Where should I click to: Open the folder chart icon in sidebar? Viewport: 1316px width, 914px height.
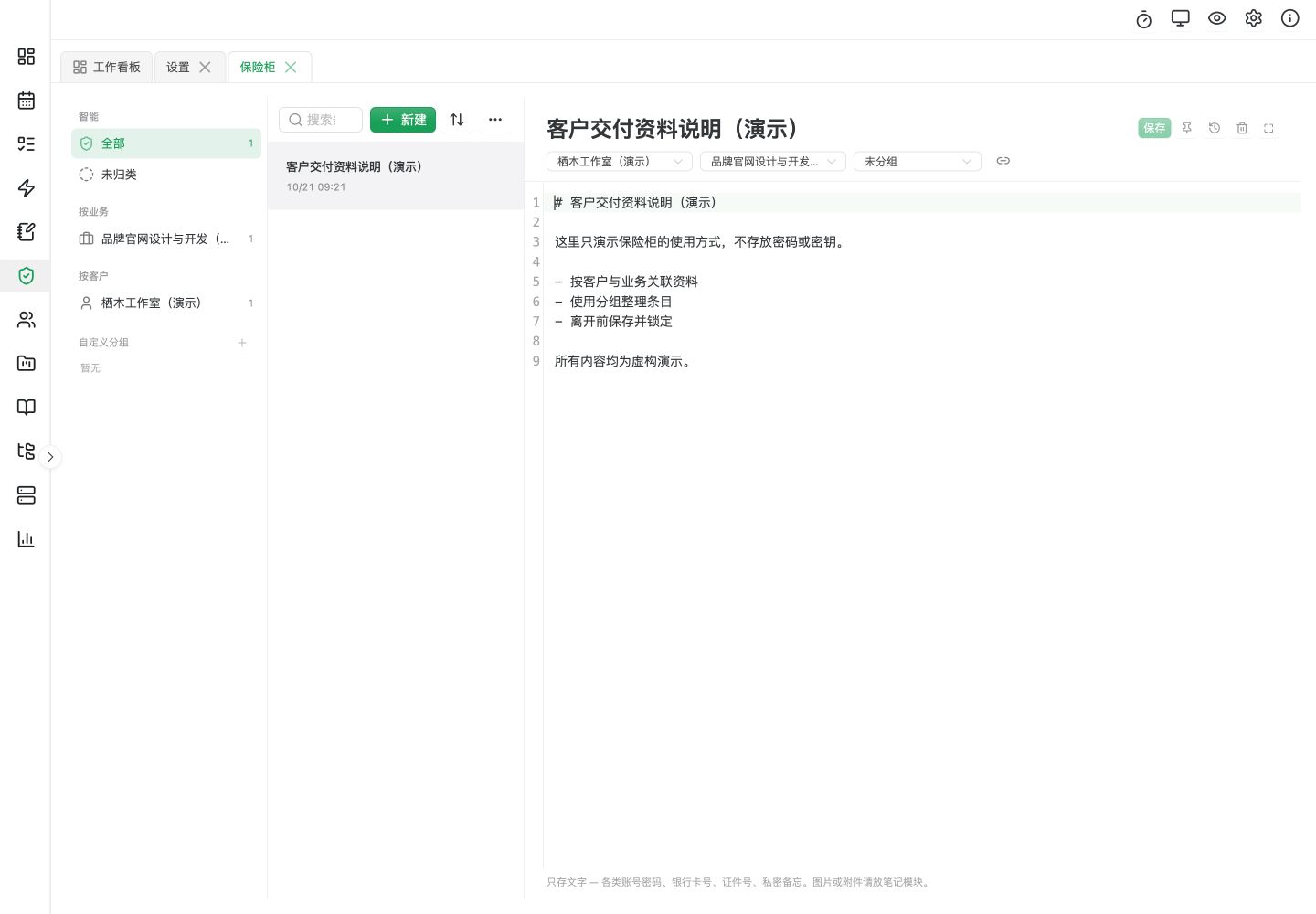pos(27,364)
